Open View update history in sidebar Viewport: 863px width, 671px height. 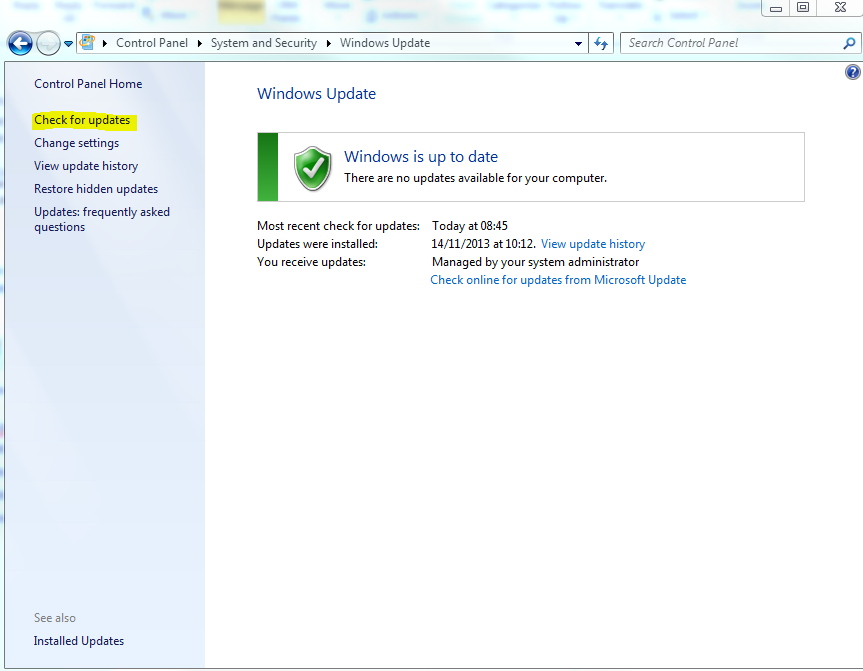86,166
